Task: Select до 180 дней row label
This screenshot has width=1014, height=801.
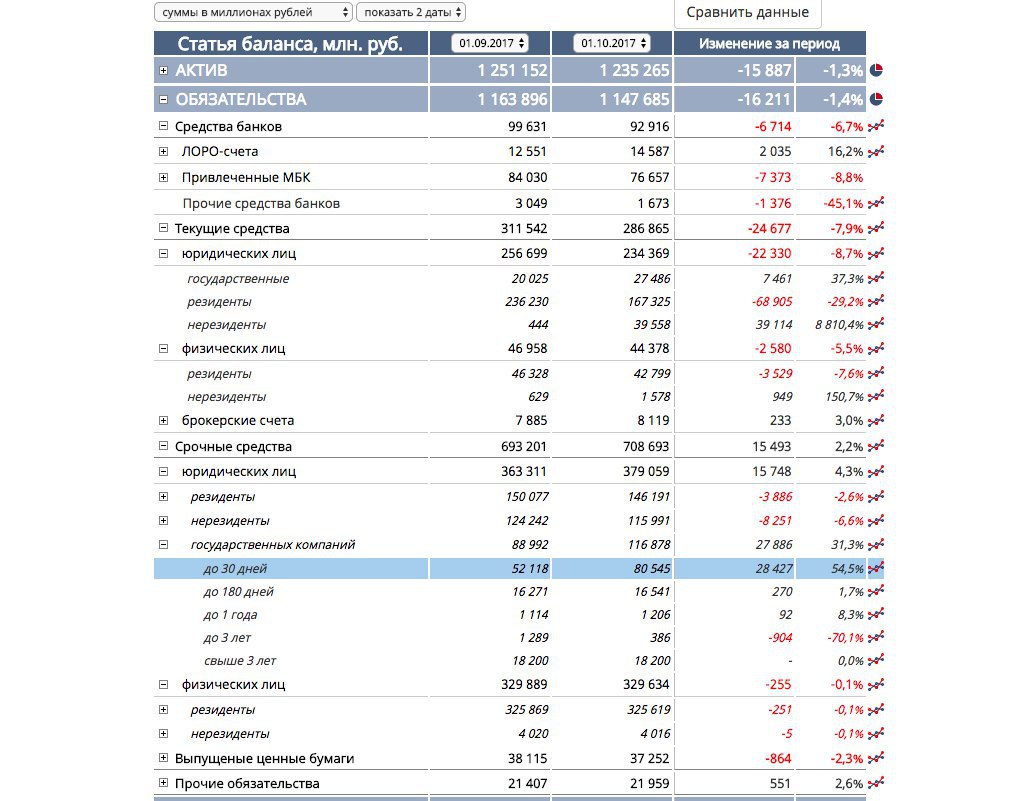Action: [x=239, y=592]
